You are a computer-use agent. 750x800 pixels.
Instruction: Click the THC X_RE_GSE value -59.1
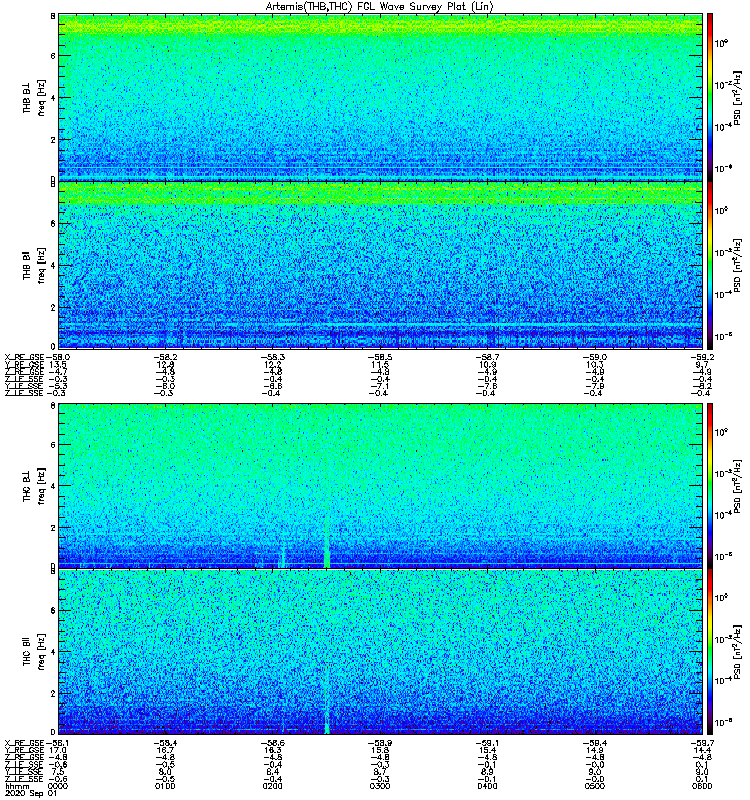click(487, 743)
